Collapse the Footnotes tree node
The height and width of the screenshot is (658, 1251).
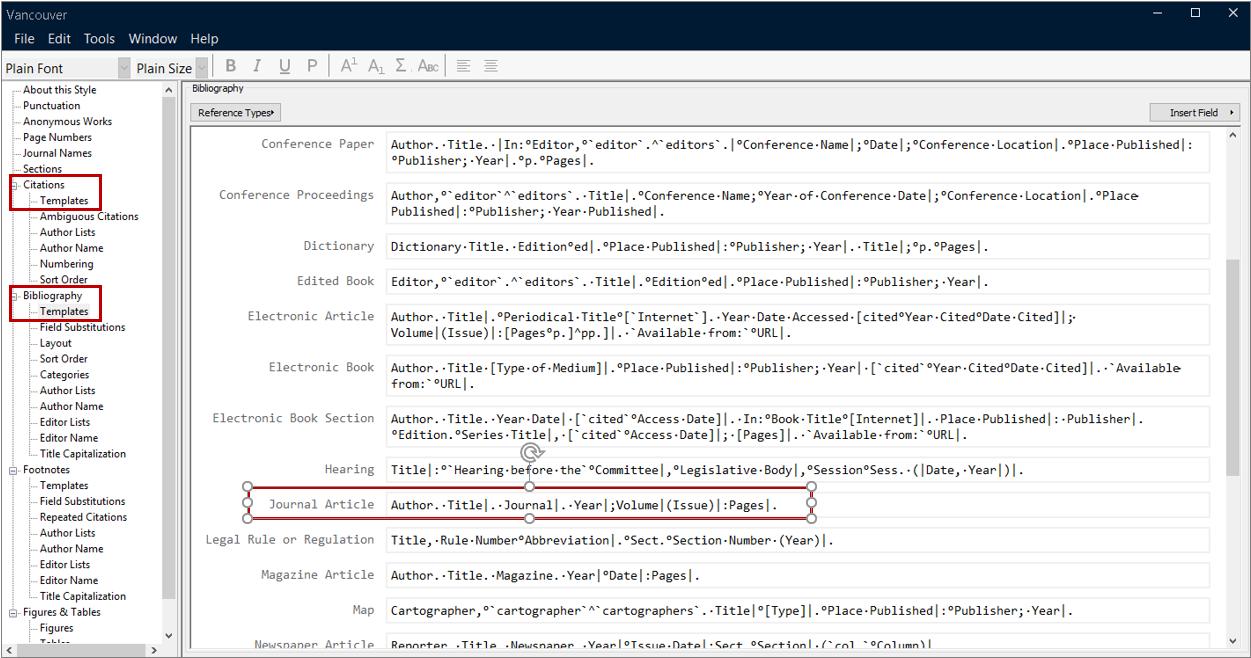pos(14,470)
